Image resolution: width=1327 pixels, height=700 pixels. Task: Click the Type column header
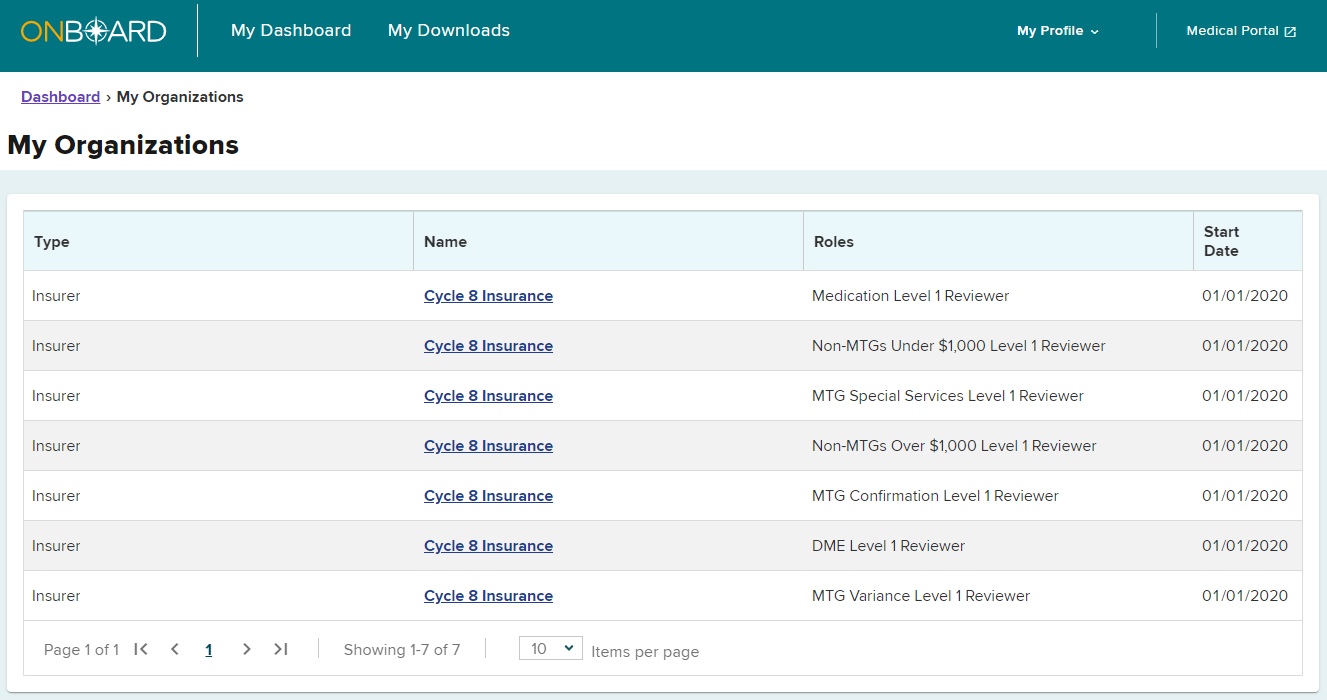tap(52, 241)
